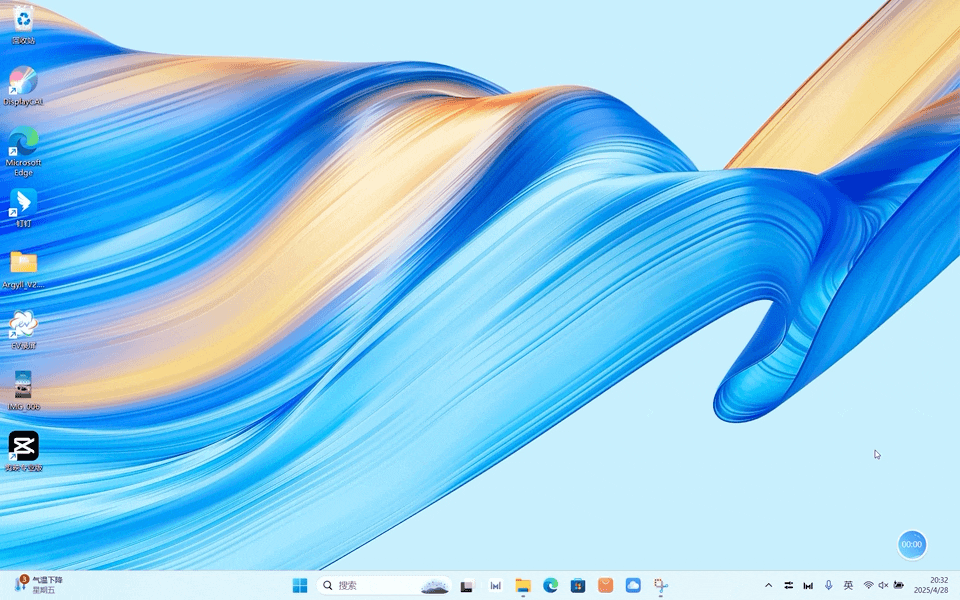The image size is (960, 600).
Task: Open Snipping Tool in the taskbar
Action: (x=660, y=585)
